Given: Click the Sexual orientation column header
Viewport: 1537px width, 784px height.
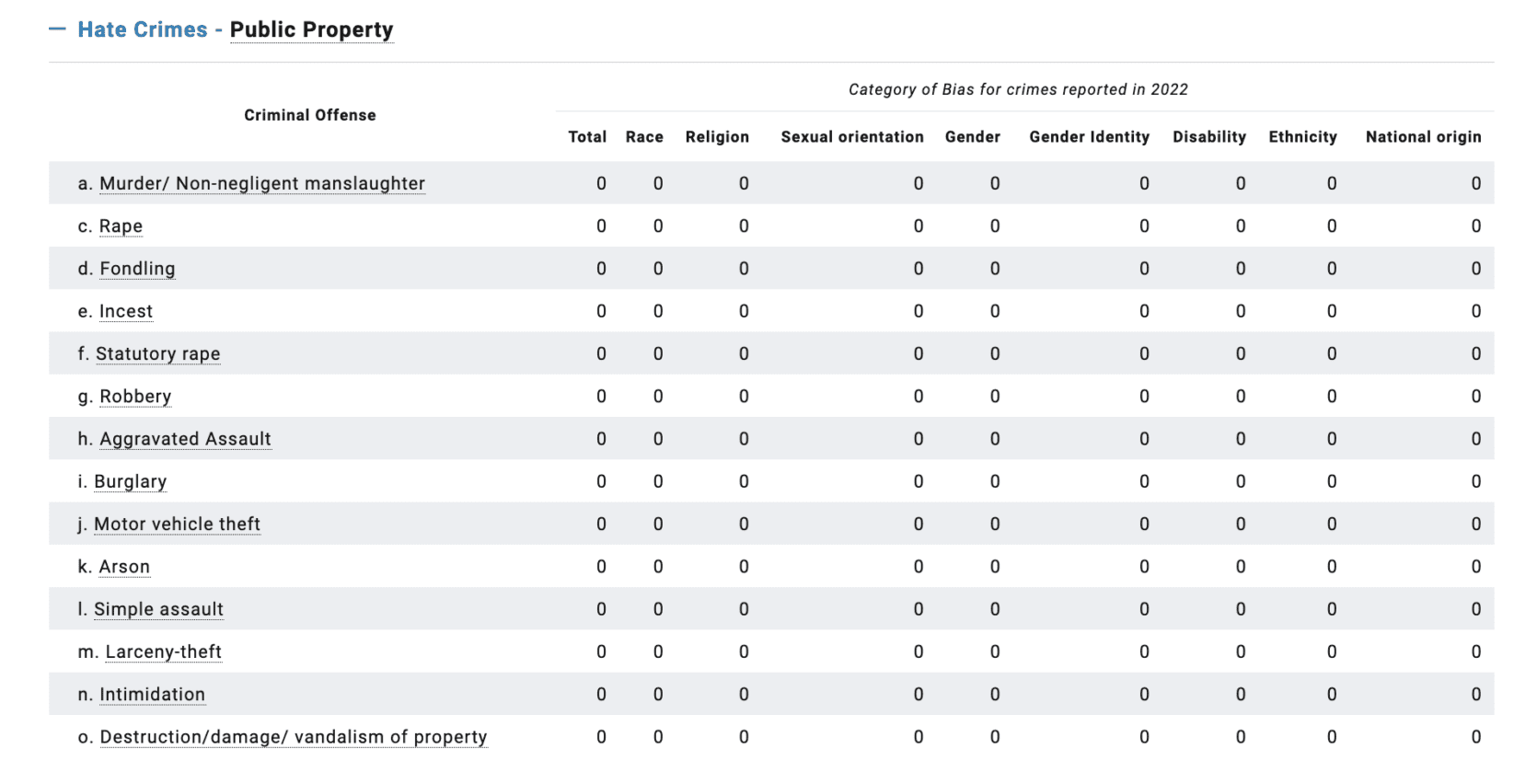Looking at the screenshot, I should (x=852, y=137).
